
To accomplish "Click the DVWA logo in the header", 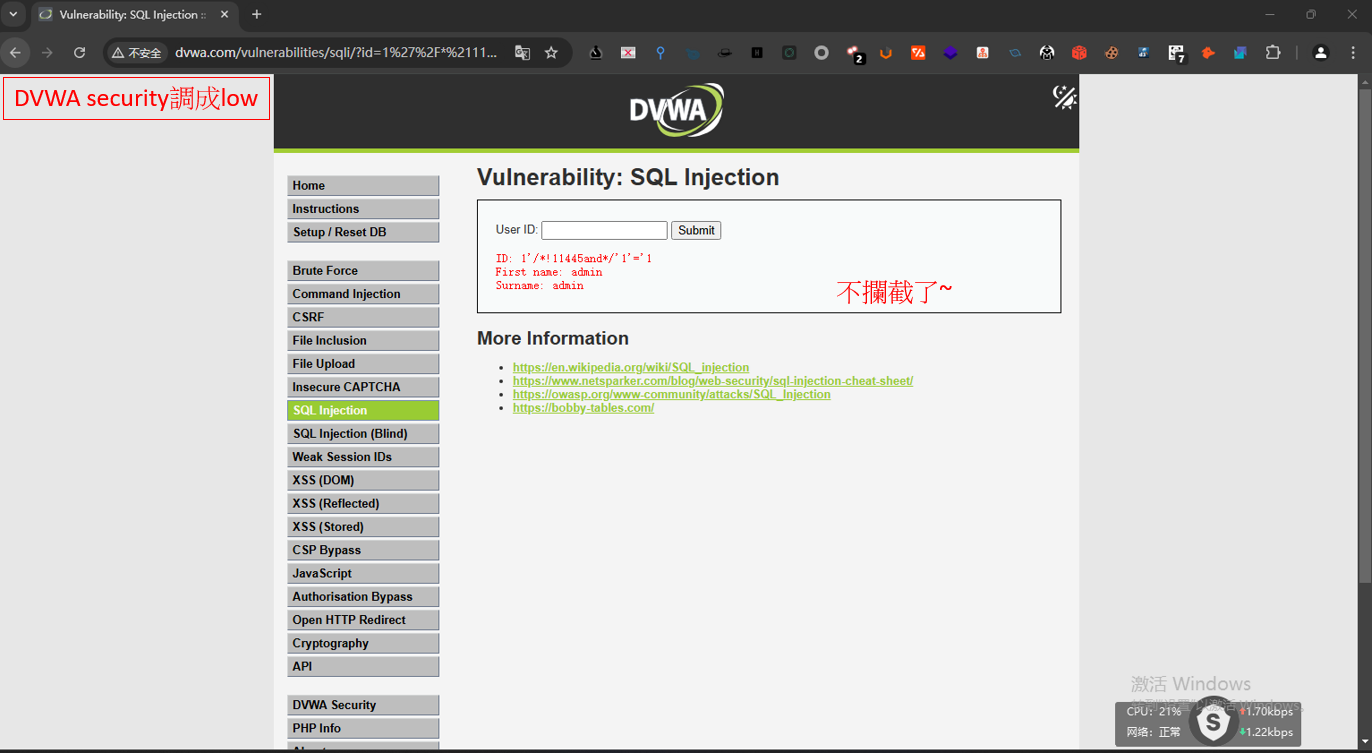I will coord(676,110).
